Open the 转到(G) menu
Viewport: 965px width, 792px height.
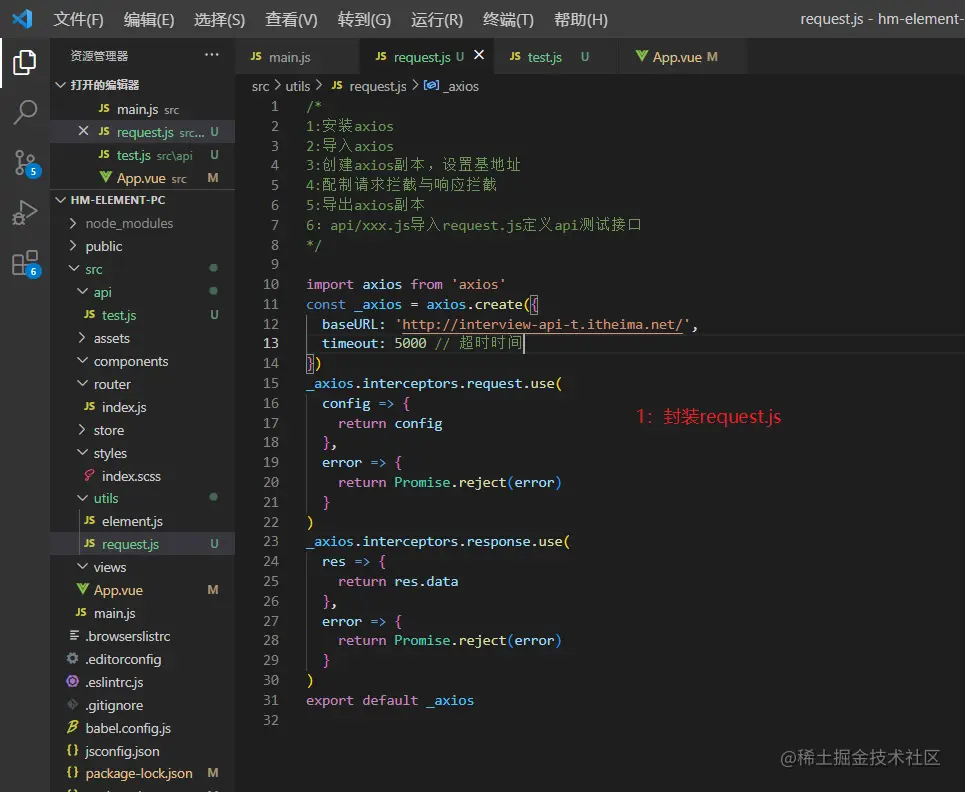364,20
